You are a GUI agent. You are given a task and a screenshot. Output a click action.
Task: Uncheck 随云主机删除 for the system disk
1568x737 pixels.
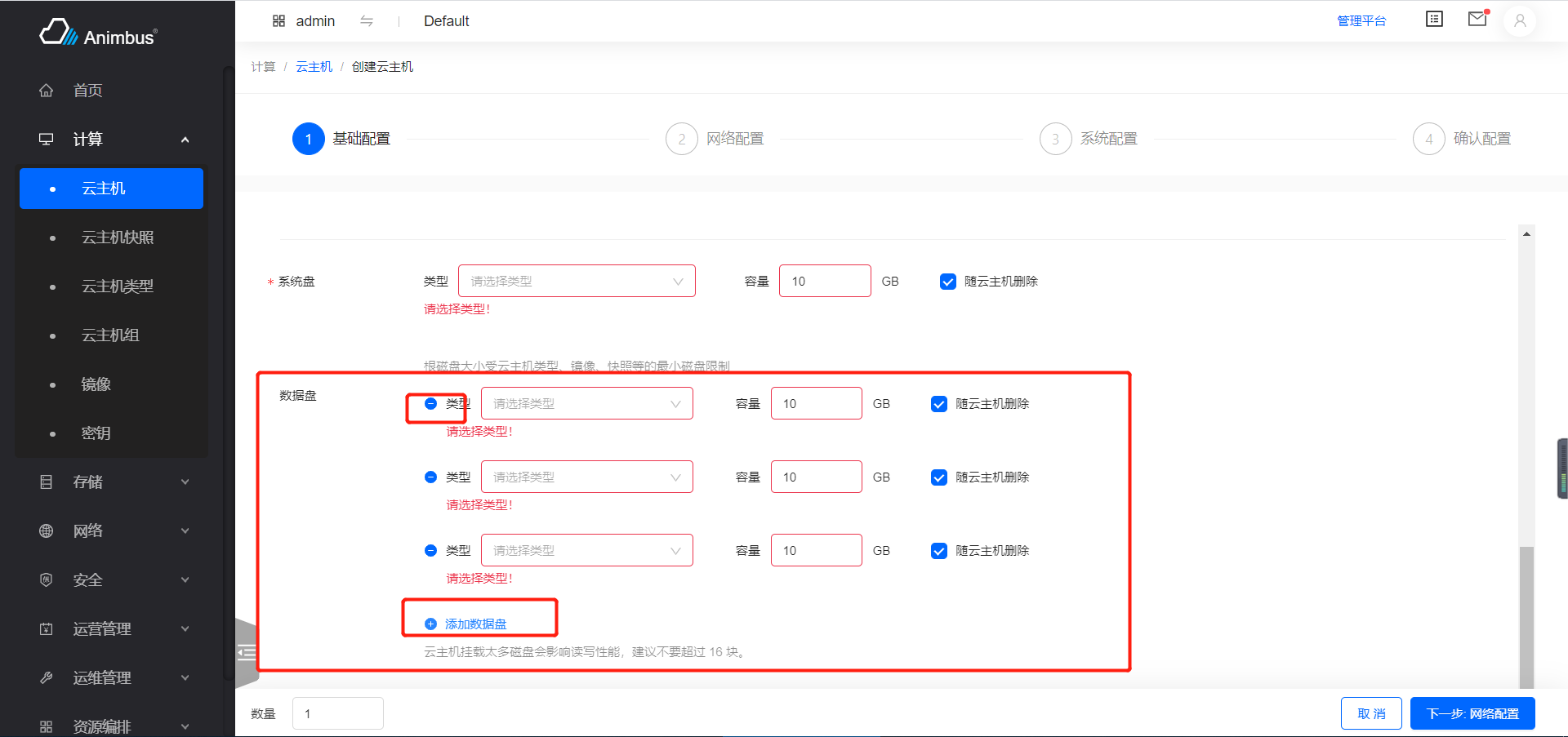948,281
